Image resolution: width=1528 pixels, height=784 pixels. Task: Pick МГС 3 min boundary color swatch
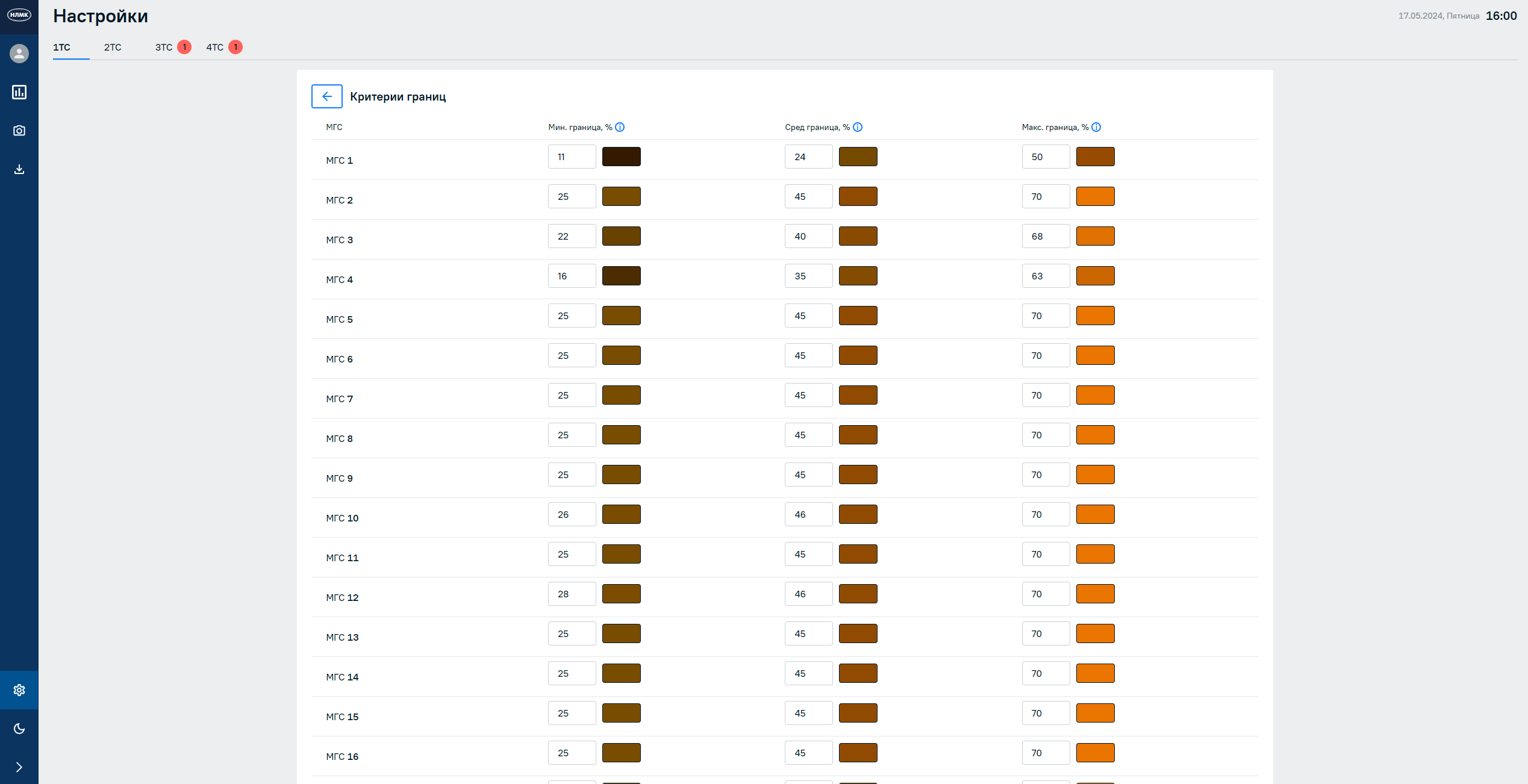(x=622, y=236)
